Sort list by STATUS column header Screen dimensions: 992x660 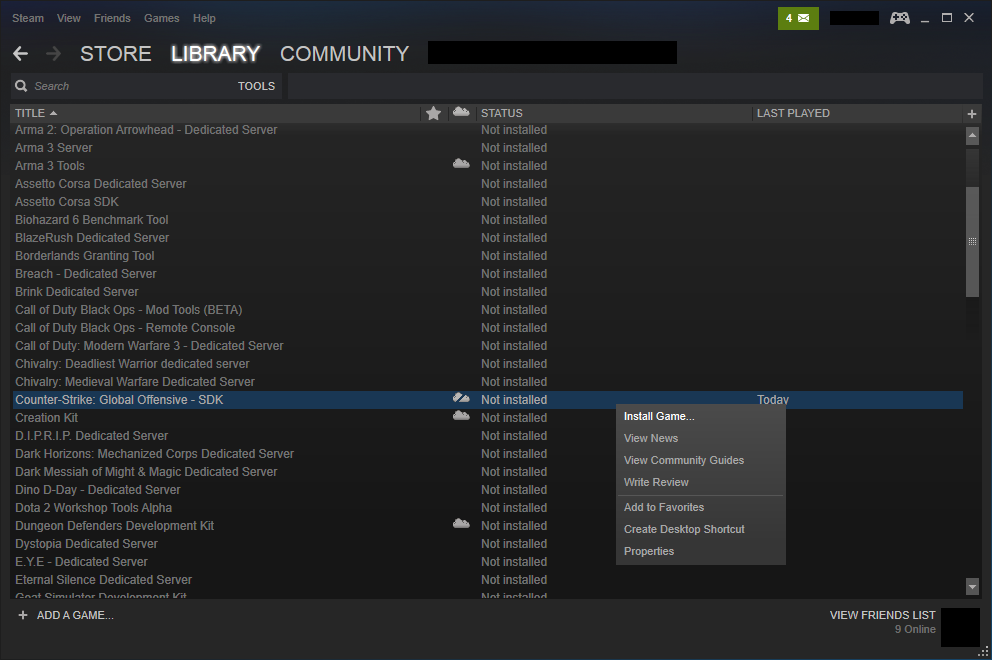pos(502,113)
